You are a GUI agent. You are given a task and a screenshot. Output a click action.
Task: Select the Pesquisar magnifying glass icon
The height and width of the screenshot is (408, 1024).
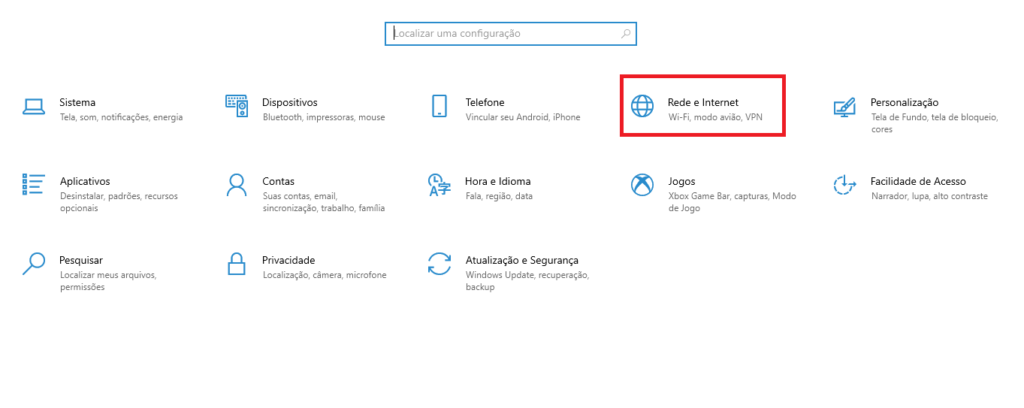(x=34, y=263)
